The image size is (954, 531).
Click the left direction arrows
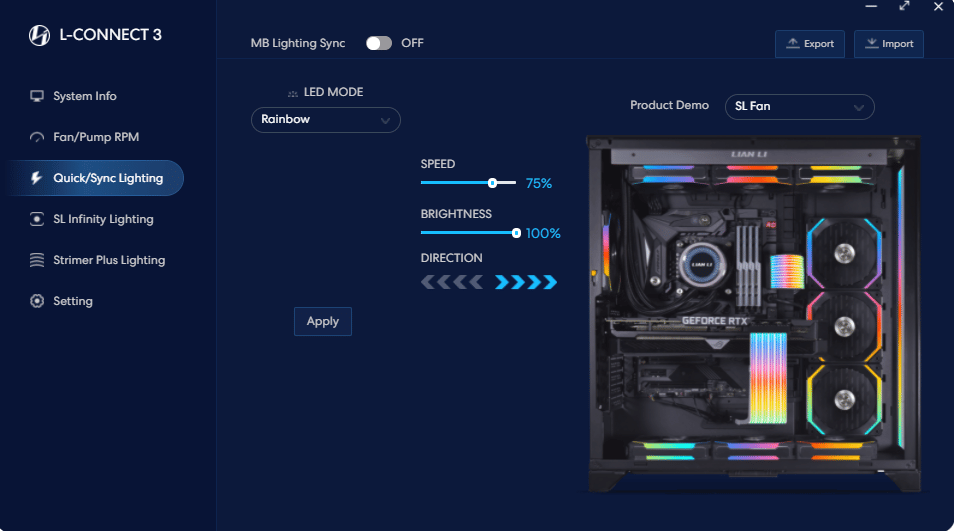[x=452, y=283]
